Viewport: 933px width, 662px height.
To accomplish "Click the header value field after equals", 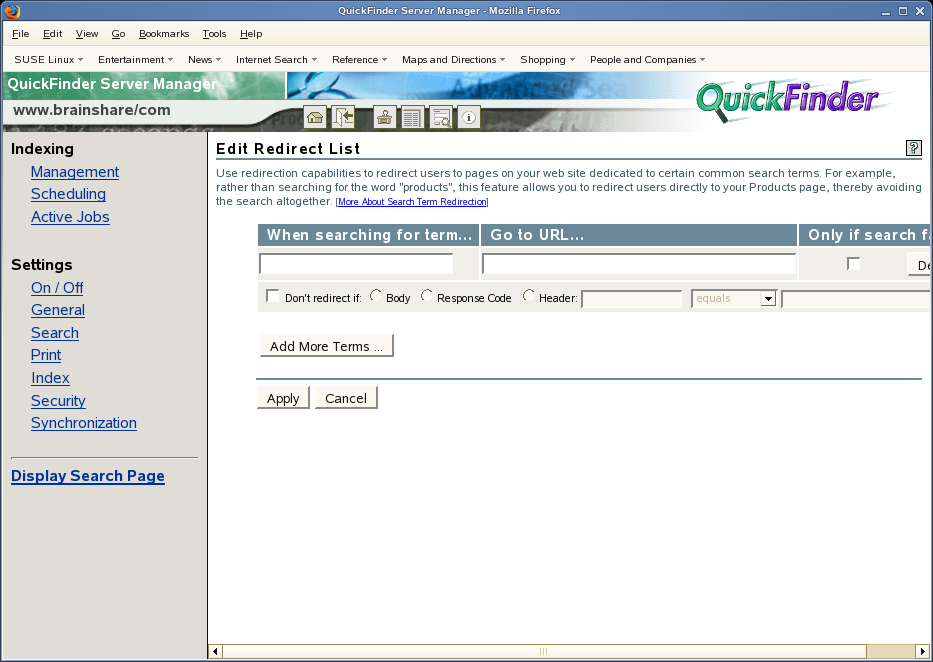I will coord(856,299).
